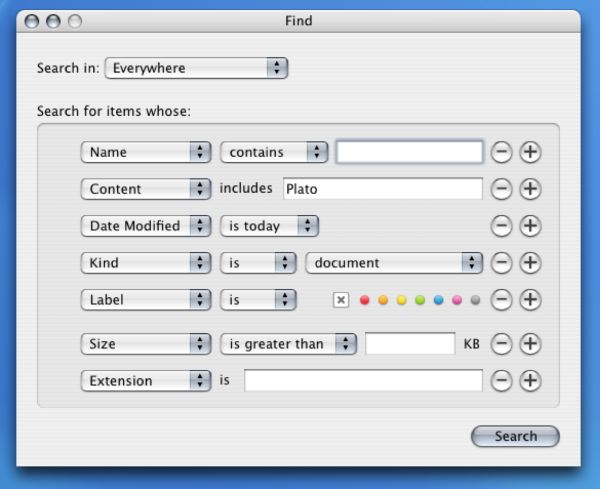Add a criterion after the Kind row
The height and width of the screenshot is (489, 600).
pos(531,263)
